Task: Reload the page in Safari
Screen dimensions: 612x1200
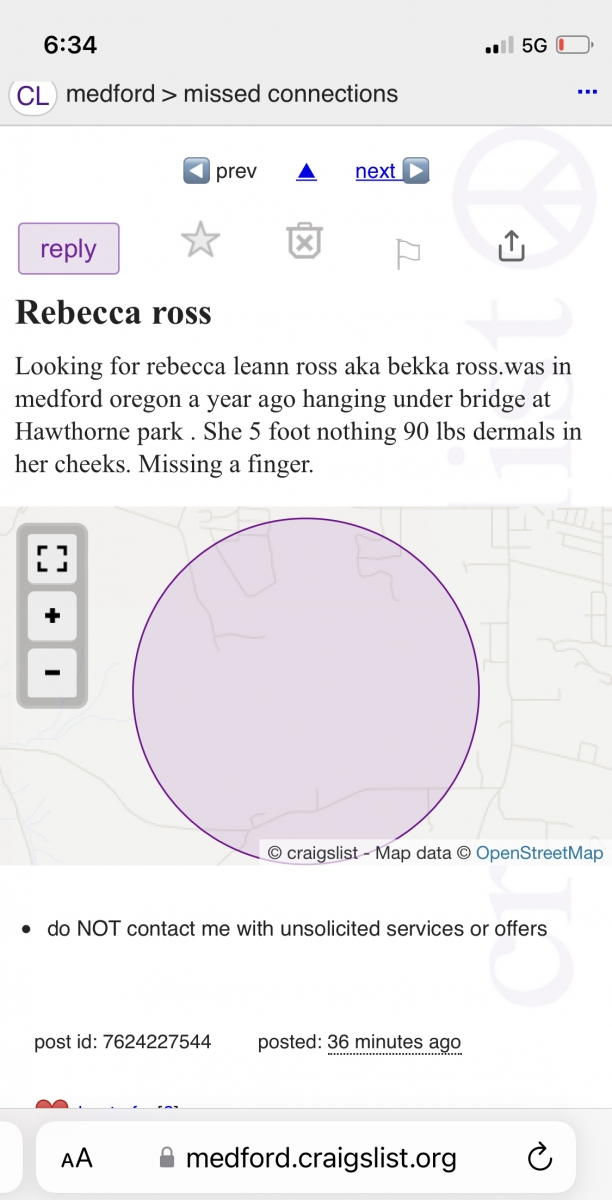Action: click(x=539, y=1158)
